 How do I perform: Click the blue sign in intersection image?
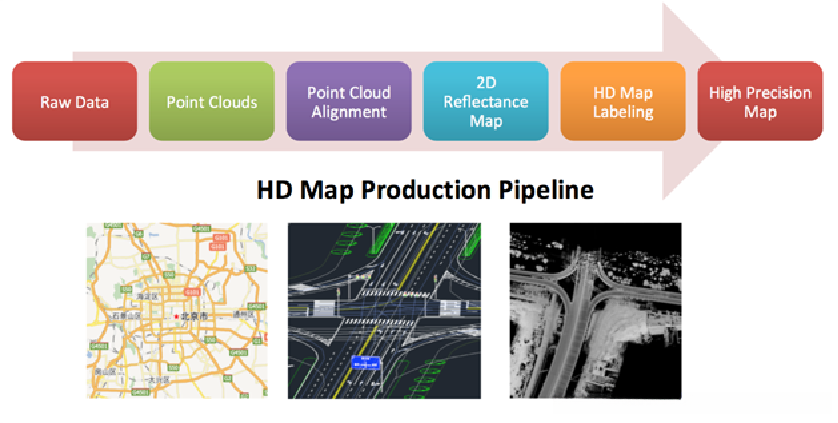366,362
